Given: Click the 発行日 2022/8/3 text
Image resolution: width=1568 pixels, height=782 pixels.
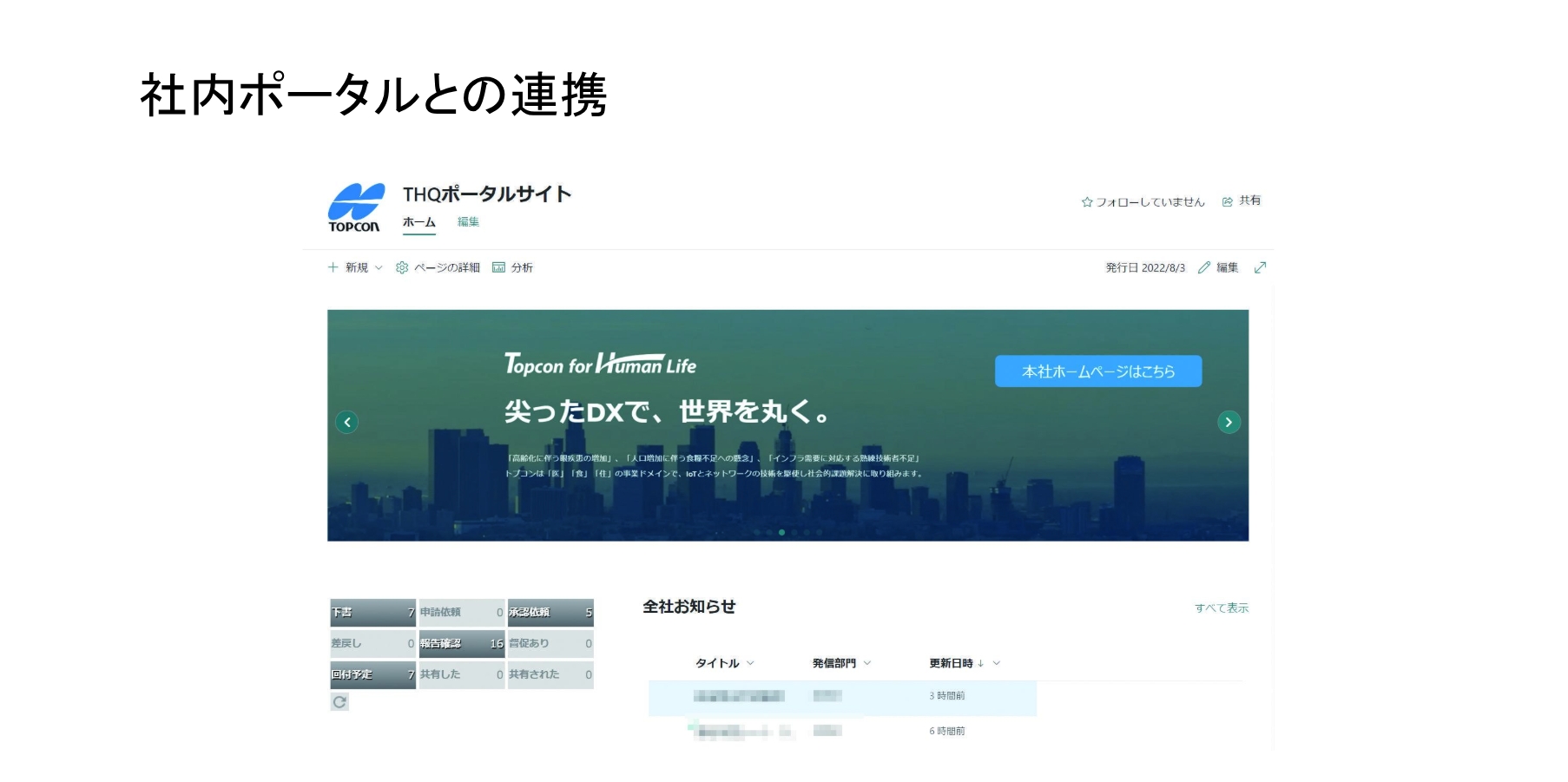Looking at the screenshot, I should coord(1145,268).
